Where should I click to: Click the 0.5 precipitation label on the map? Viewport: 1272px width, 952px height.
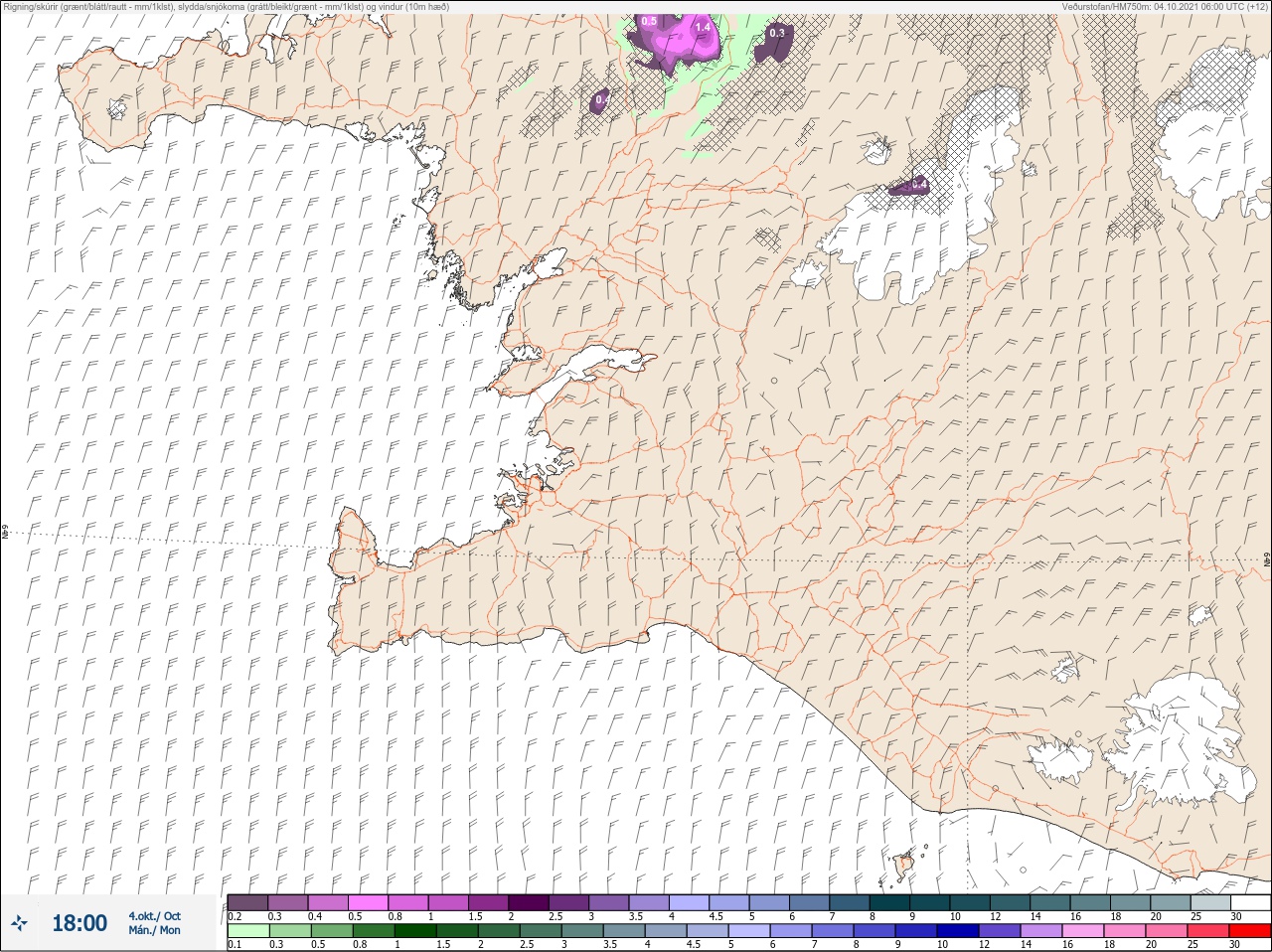pyautogui.click(x=649, y=21)
